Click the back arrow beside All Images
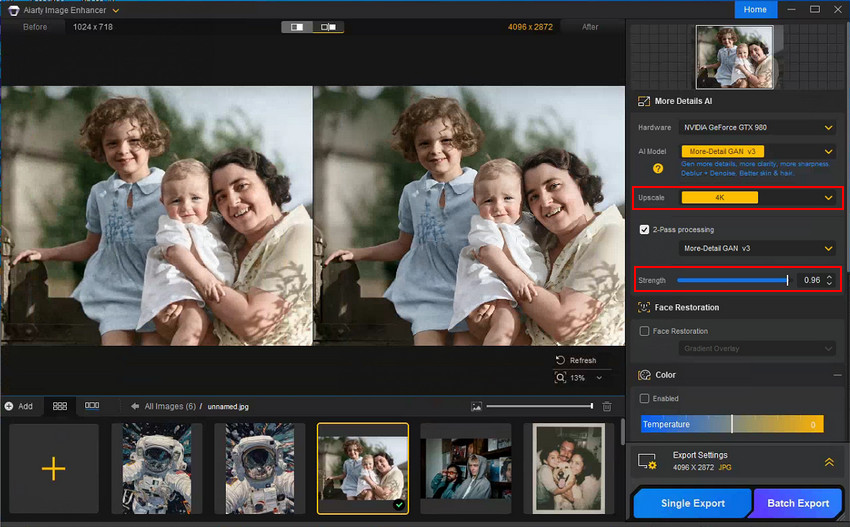Screen dimensions: 850x527 coord(134,406)
